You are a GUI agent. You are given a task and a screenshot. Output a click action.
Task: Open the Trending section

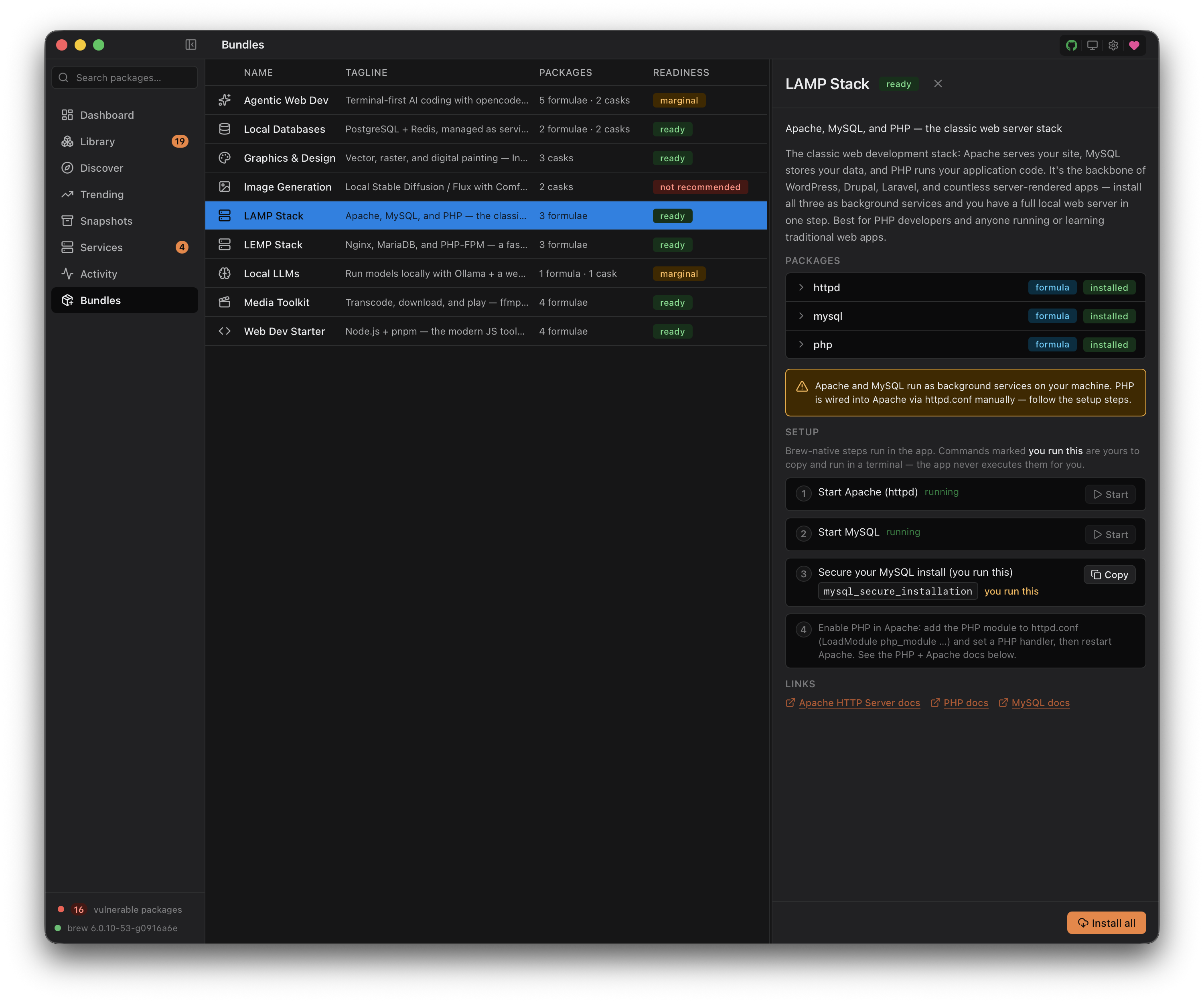(x=124, y=195)
